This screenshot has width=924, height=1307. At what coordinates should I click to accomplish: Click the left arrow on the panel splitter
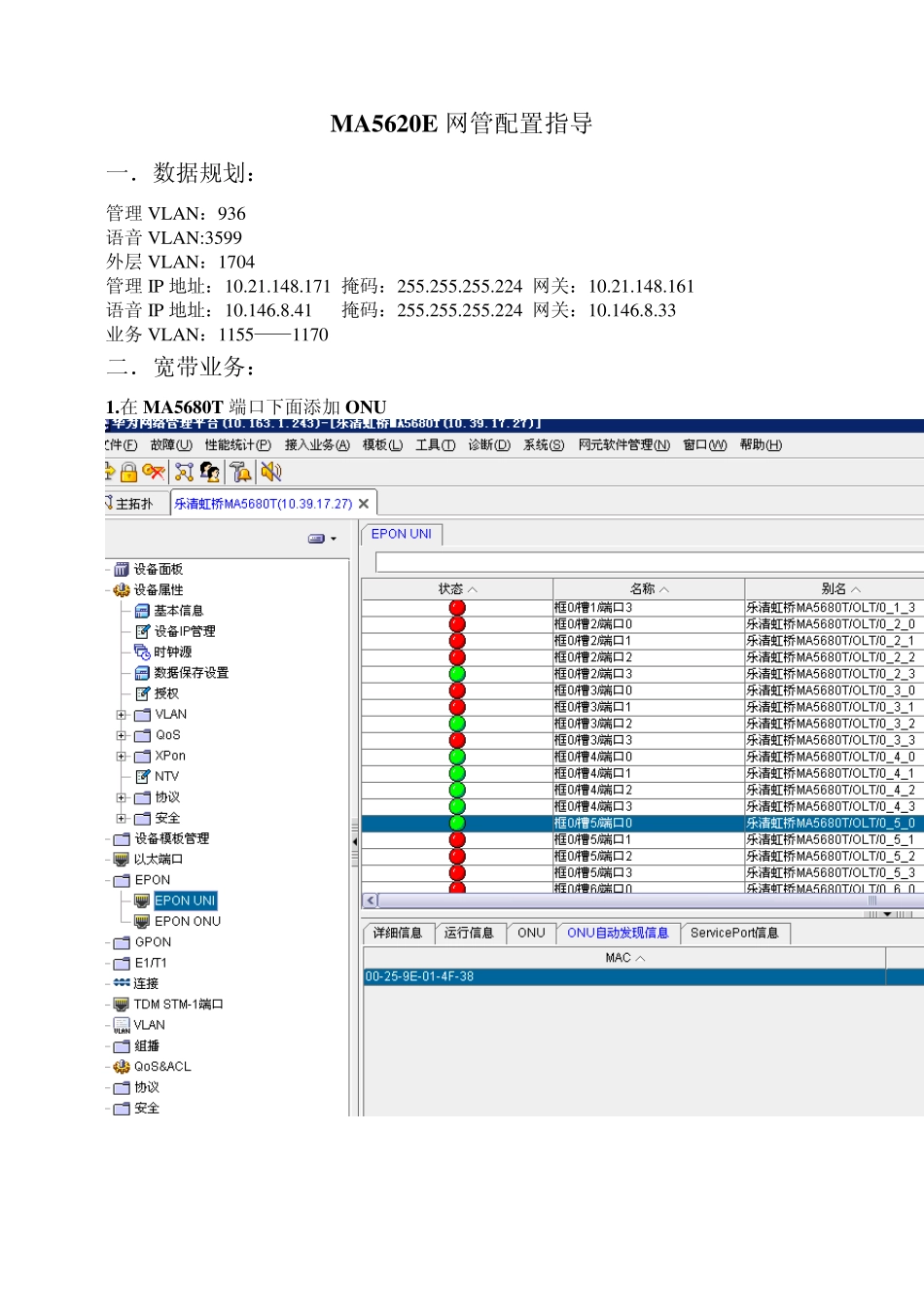click(x=355, y=841)
